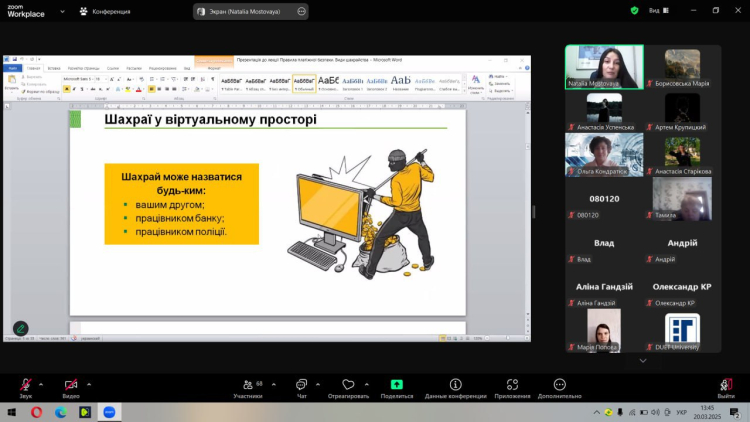750x422 pixels.
Task: Open the Приложения apps icon
Action: [x=512, y=386]
